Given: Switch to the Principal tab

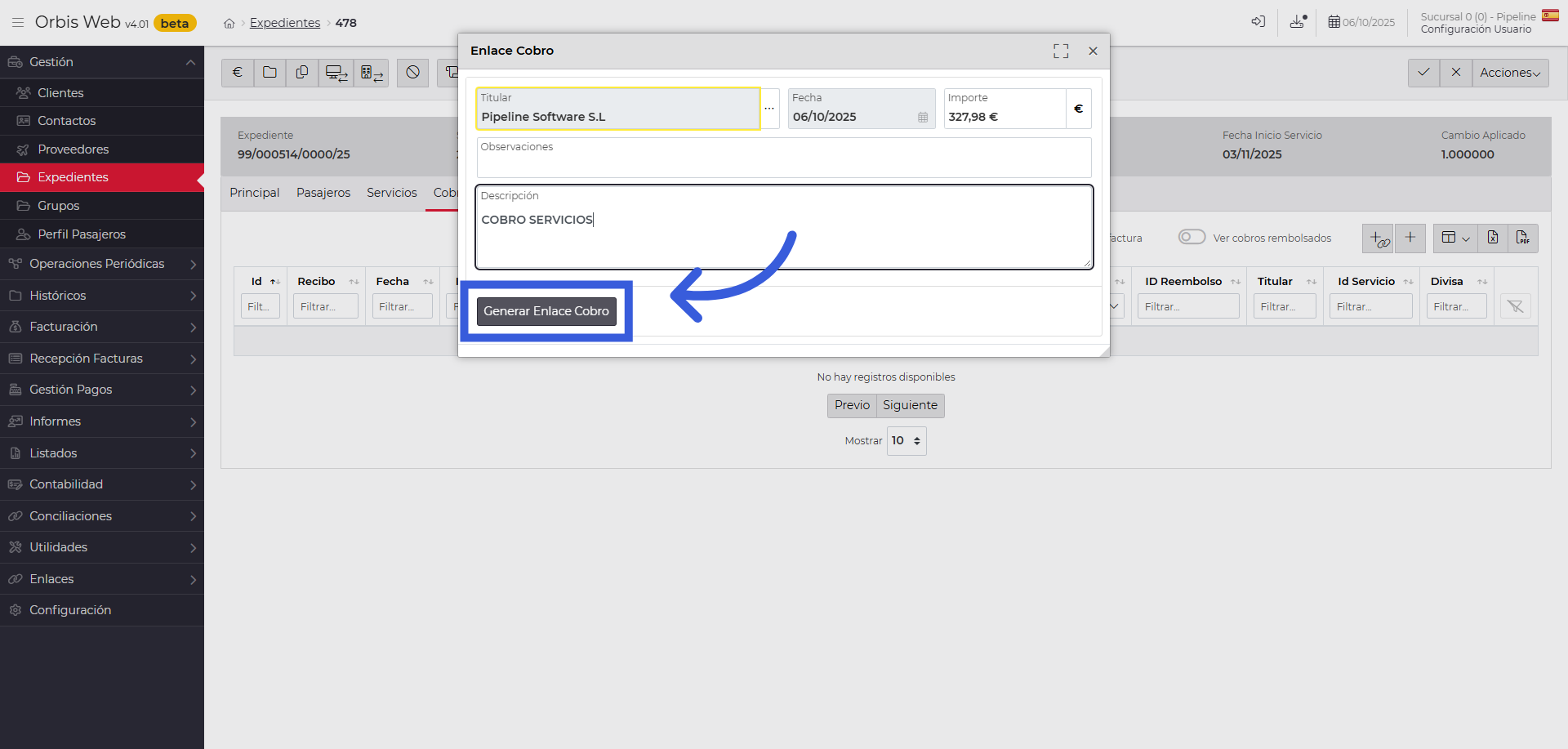Looking at the screenshot, I should [x=255, y=193].
